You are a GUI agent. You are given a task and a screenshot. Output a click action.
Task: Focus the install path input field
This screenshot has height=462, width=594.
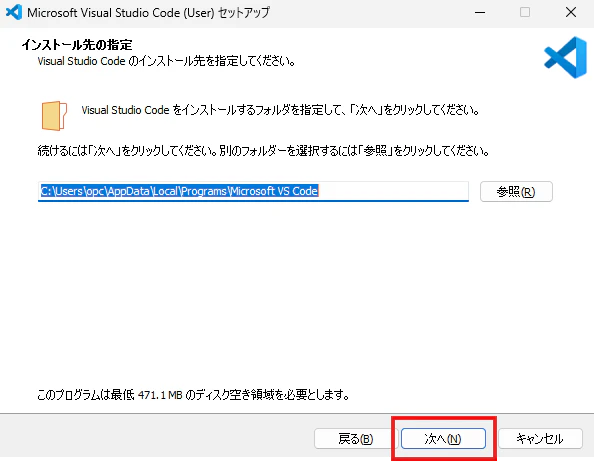pyautogui.click(x=253, y=191)
